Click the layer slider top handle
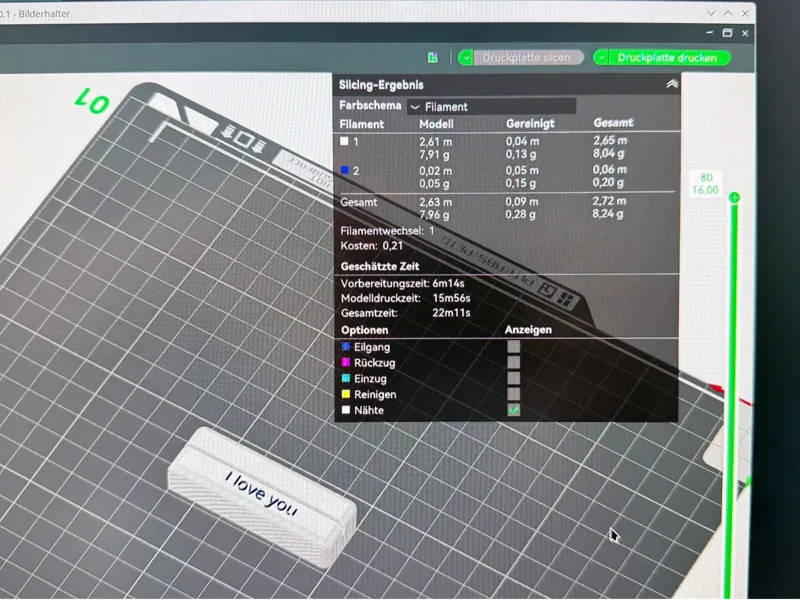The width and height of the screenshot is (800, 600). 734,197
